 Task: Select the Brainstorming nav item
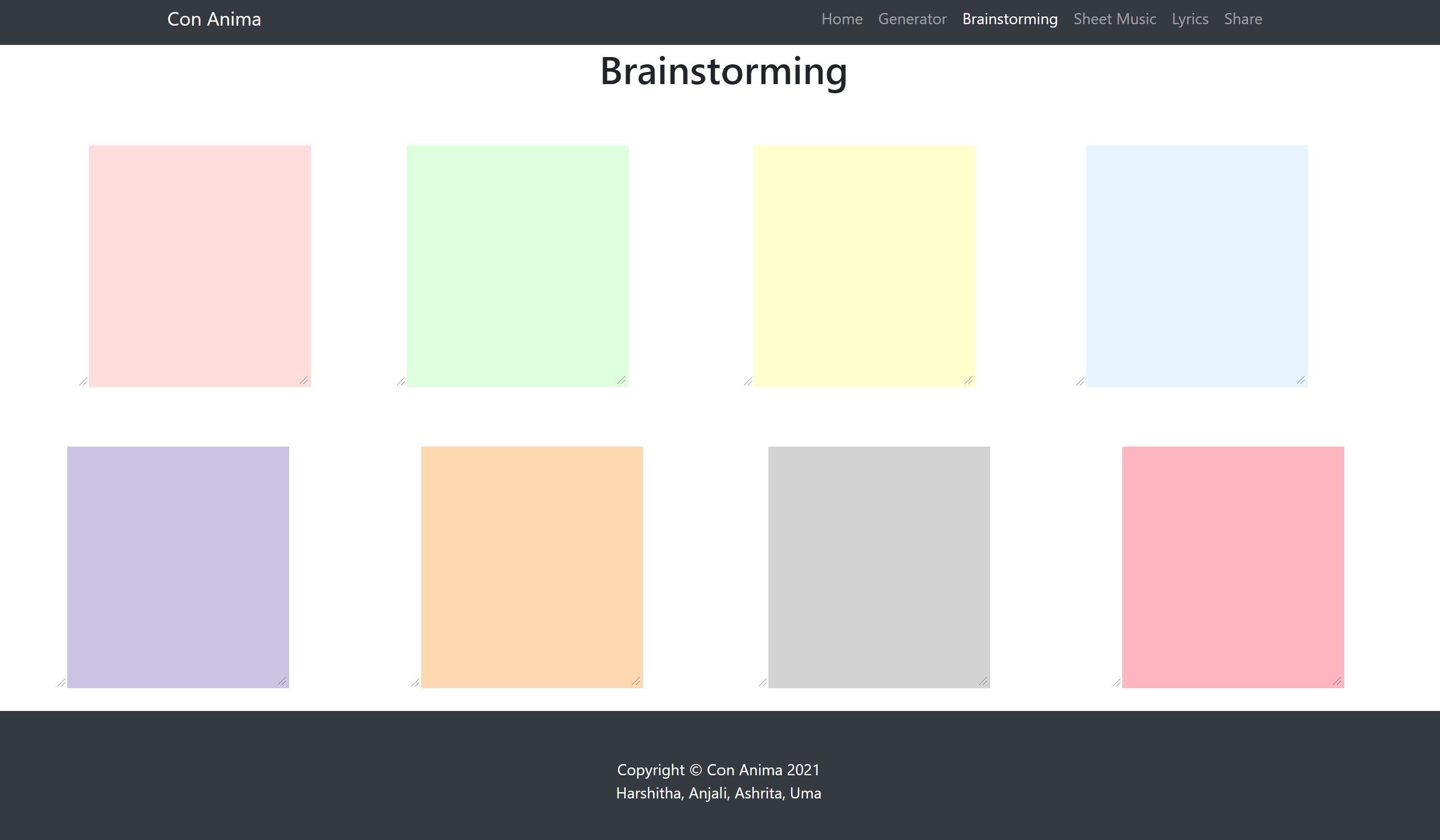[x=1010, y=19]
